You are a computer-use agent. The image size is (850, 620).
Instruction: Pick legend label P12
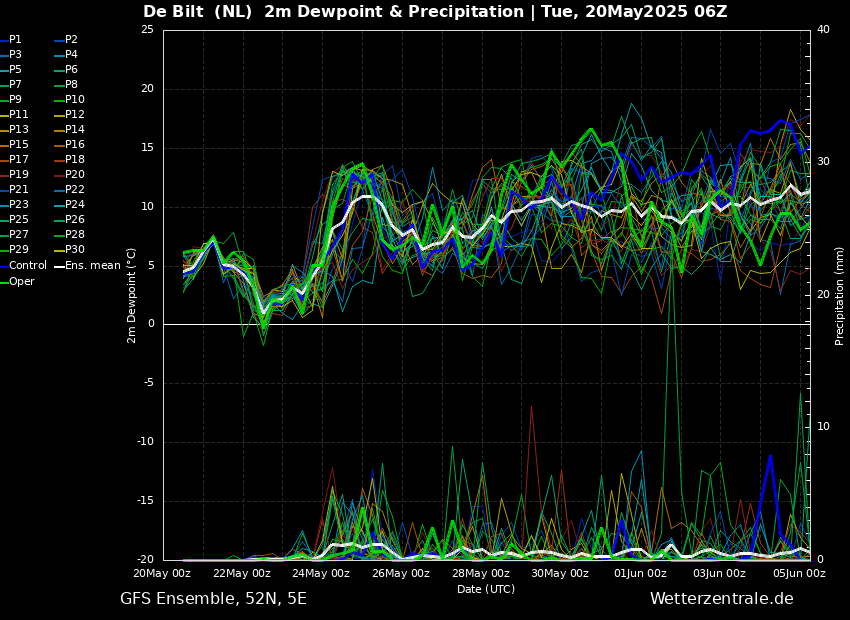70,114
